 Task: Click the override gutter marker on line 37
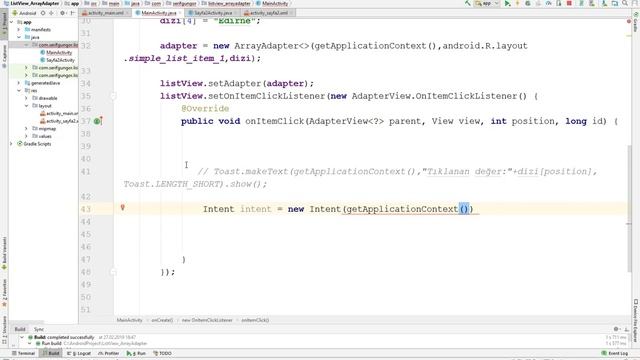[x=97, y=121]
